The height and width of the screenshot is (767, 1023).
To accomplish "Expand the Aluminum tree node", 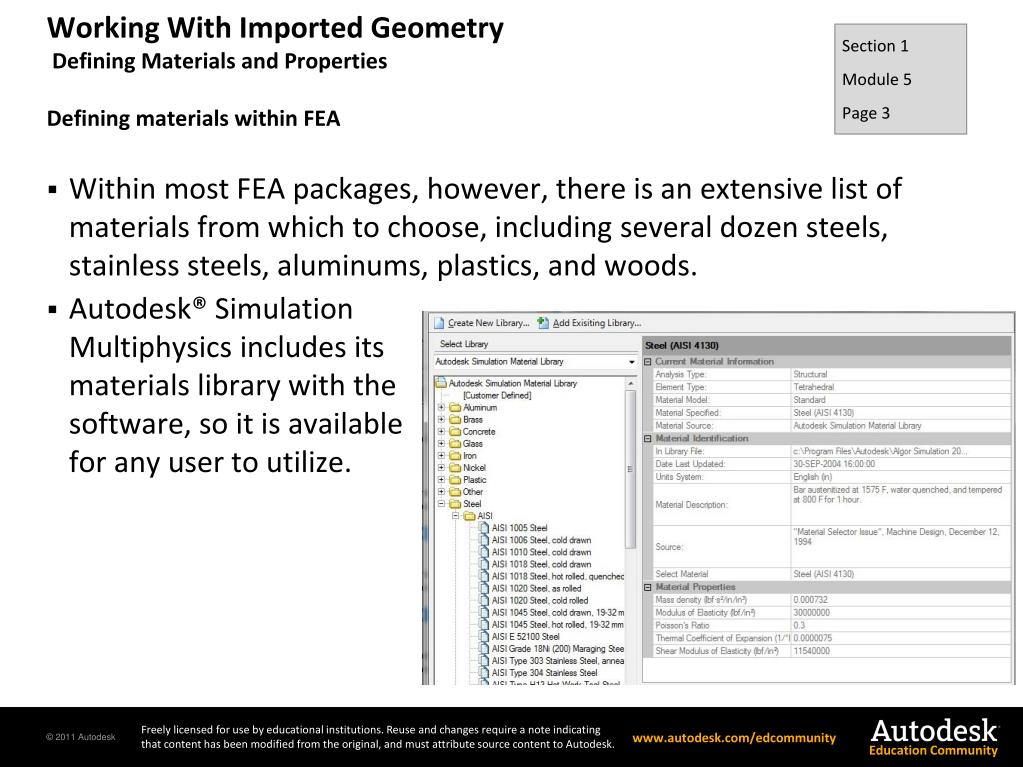I will tap(441, 408).
